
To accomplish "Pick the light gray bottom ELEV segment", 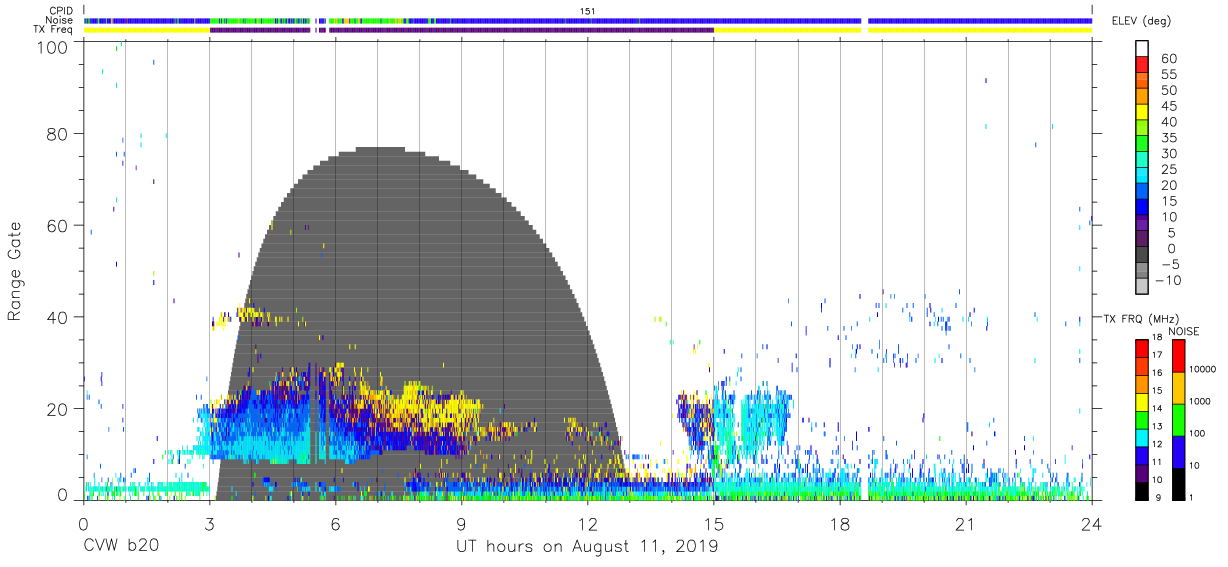I will [x=1142, y=287].
